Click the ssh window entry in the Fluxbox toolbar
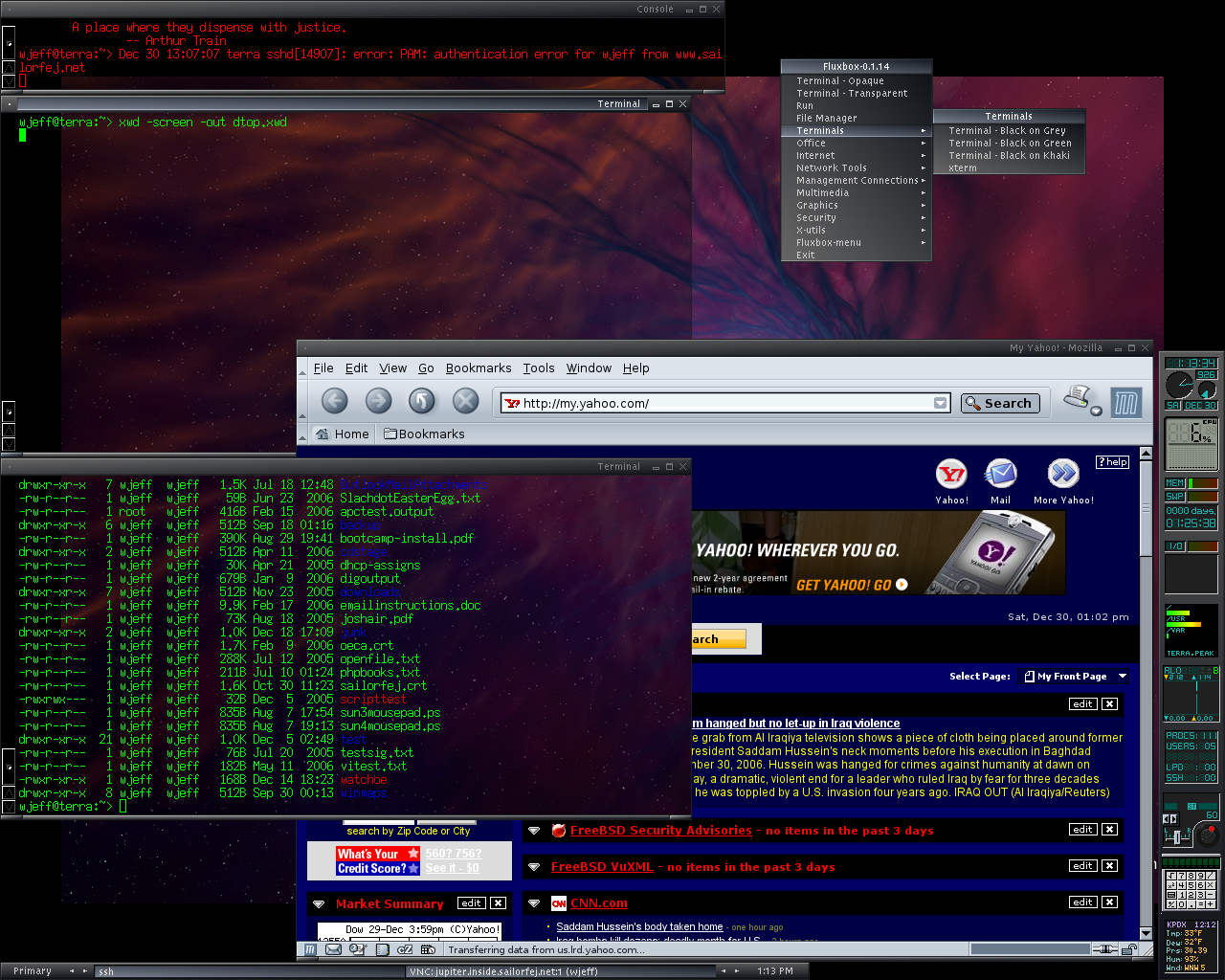 point(249,971)
